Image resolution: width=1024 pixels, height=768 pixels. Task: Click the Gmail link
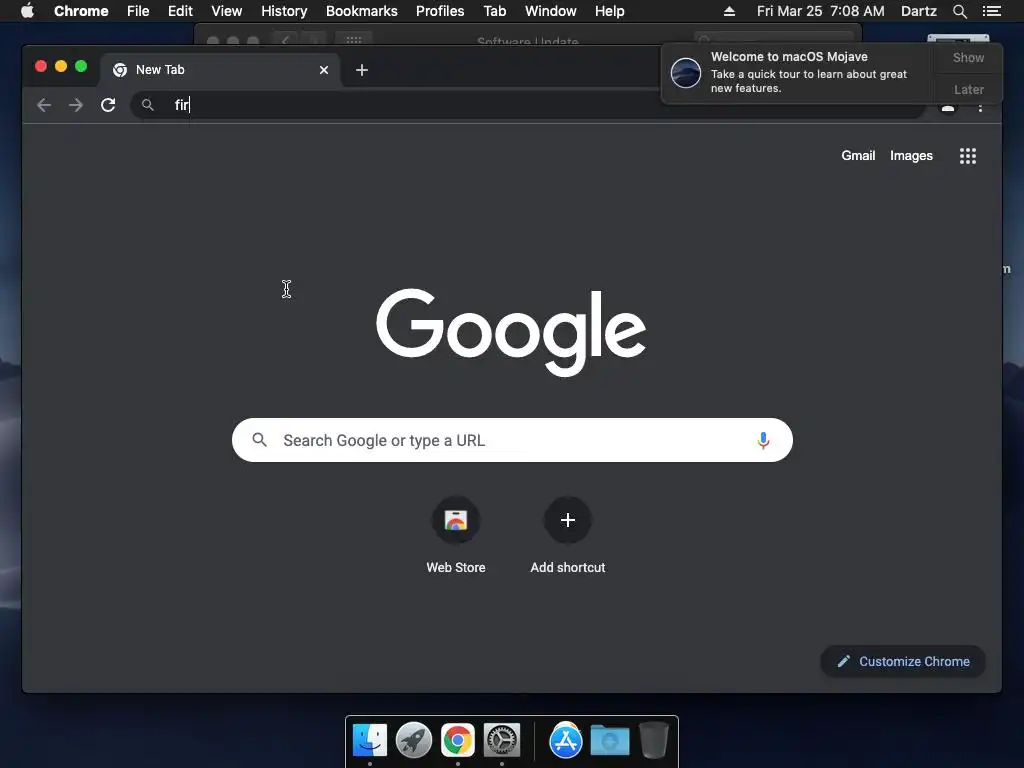pyautogui.click(x=857, y=155)
